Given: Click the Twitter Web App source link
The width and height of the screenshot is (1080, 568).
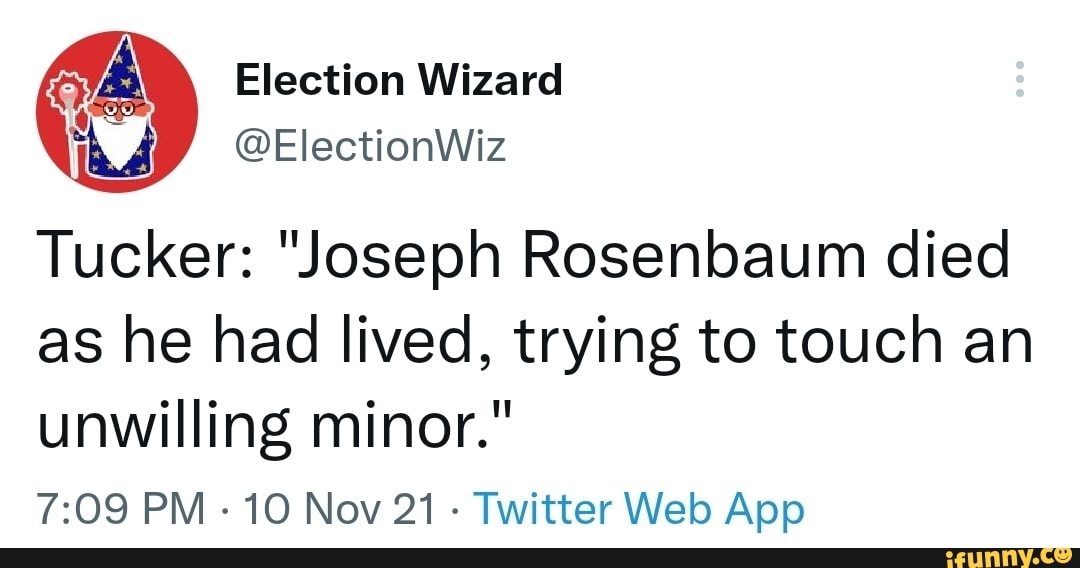Looking at the screenshot, I should [x=639, y=509].
